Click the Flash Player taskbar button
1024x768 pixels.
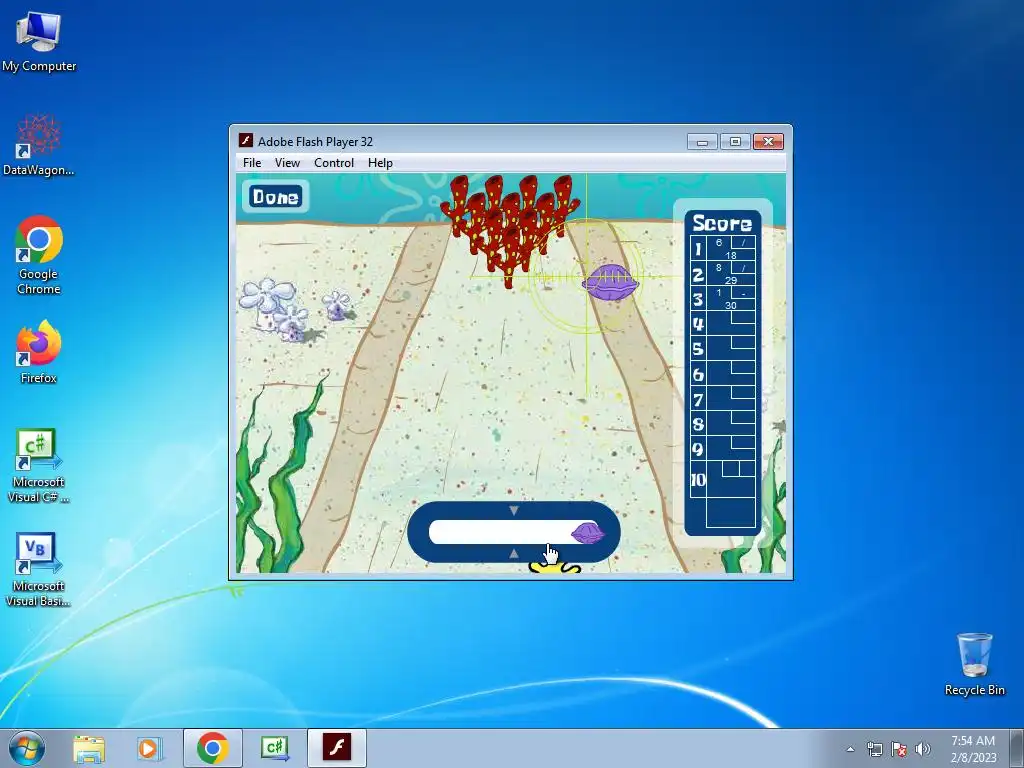(337, 748)
